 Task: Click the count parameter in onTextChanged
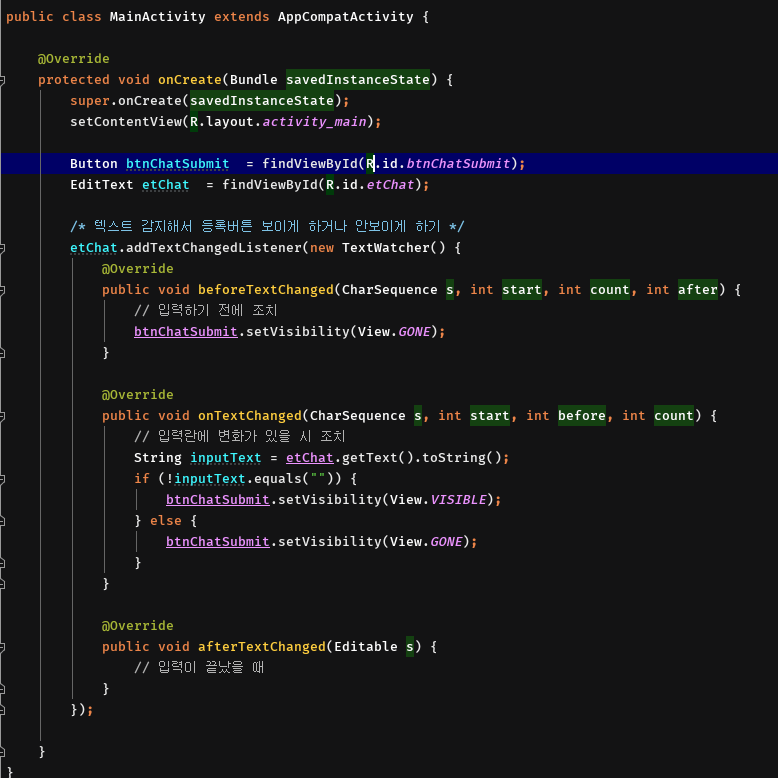click(x=674, y=416)
